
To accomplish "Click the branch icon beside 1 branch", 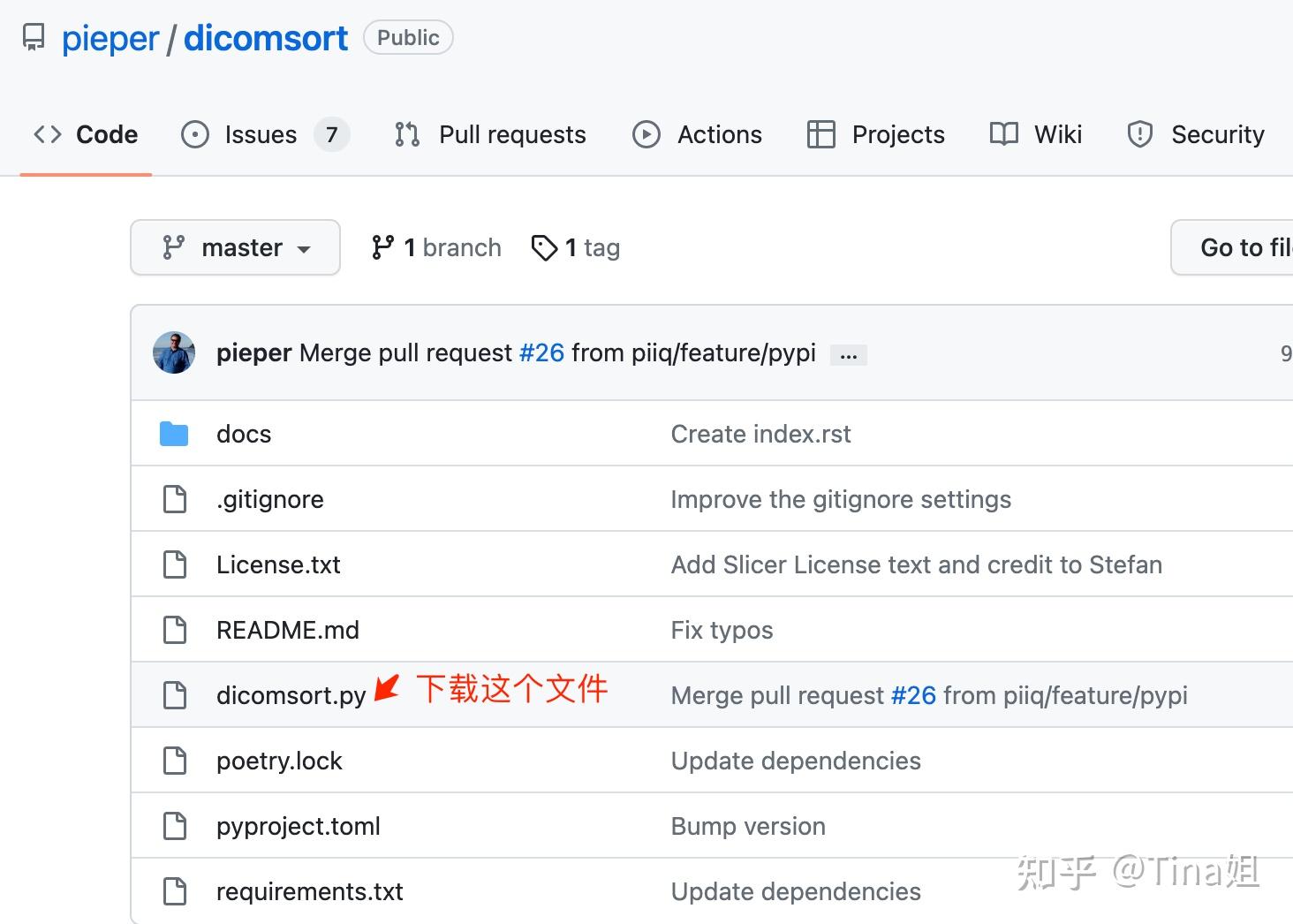I will pyautogui.click(x=382, y=247).
